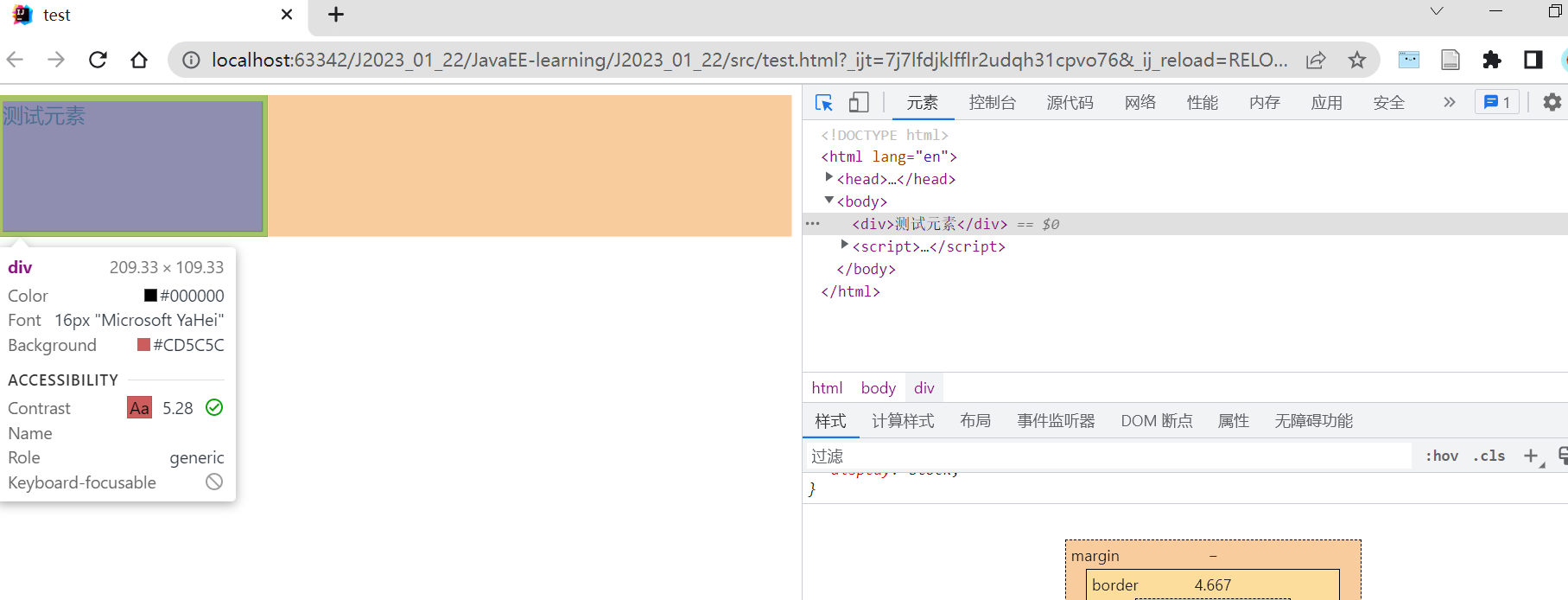Select the html lang="en" node
This screenshot has width=1568, height=600.
pos(889,156)
